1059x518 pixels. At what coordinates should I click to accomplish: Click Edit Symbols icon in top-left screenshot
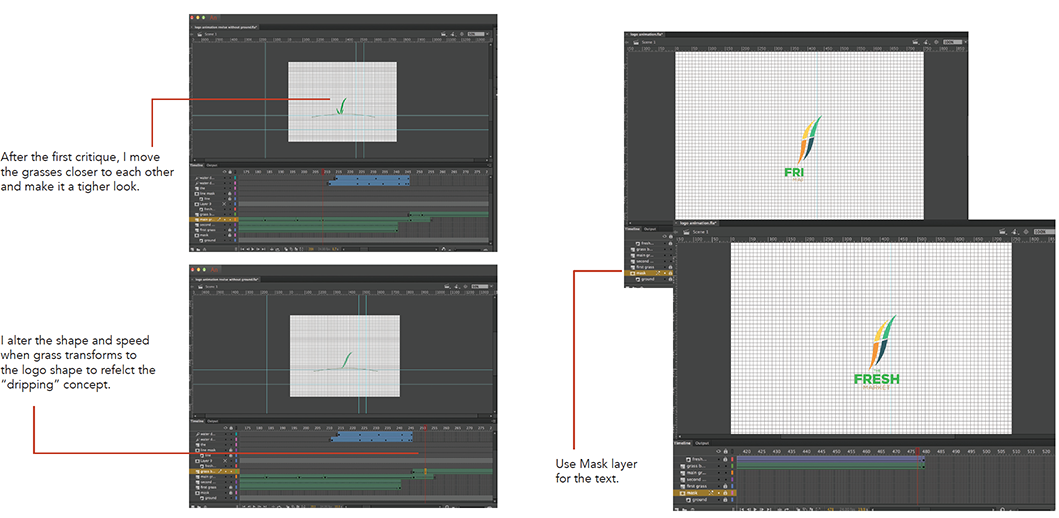click(452, 34)
